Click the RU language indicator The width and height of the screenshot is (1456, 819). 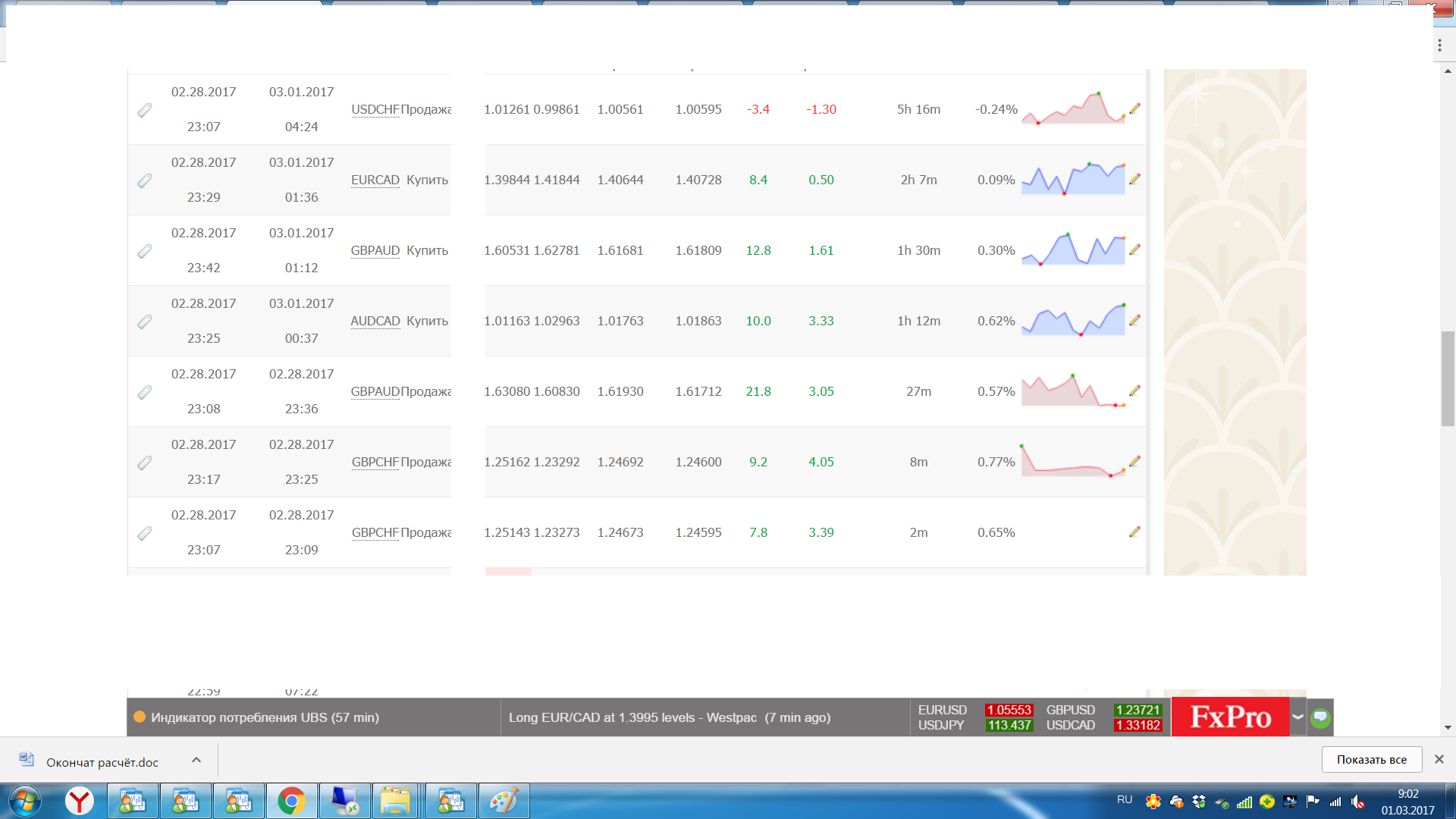1125,800
